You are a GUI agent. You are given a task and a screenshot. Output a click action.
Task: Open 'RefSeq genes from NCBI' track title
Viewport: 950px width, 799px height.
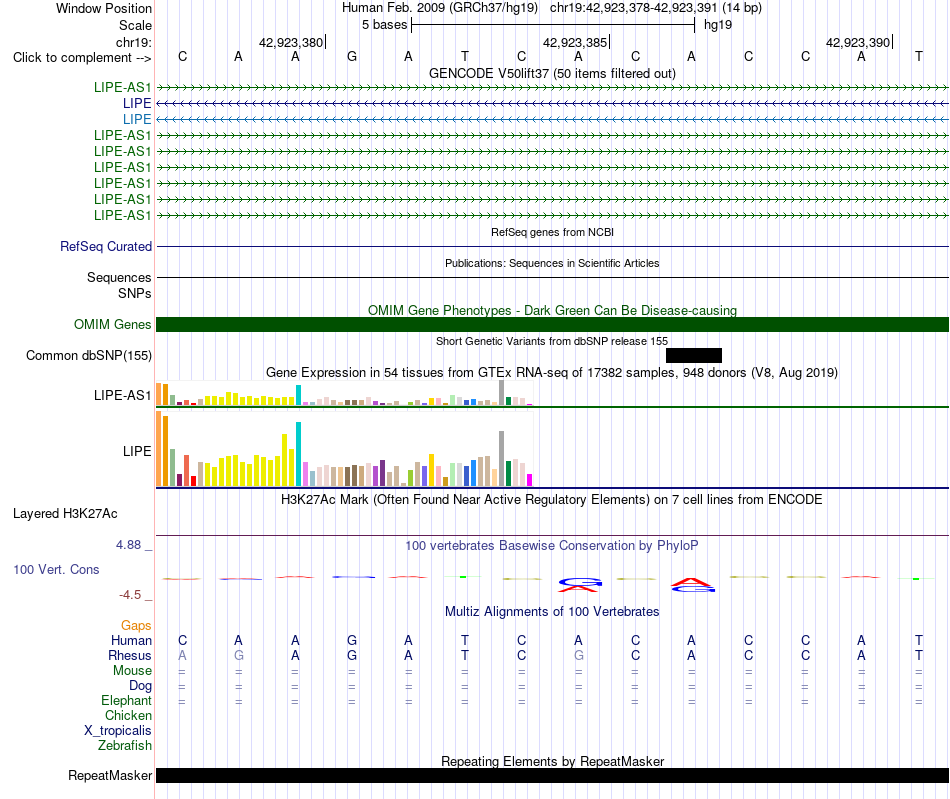pyautogui.click(x=553, y=232)
